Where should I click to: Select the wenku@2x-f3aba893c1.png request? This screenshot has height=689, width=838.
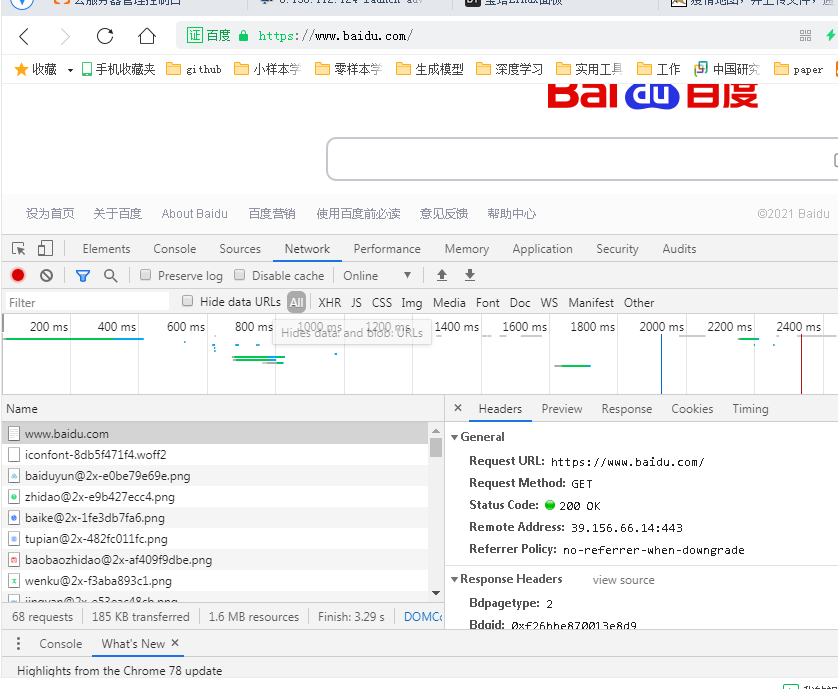point(215,581)
